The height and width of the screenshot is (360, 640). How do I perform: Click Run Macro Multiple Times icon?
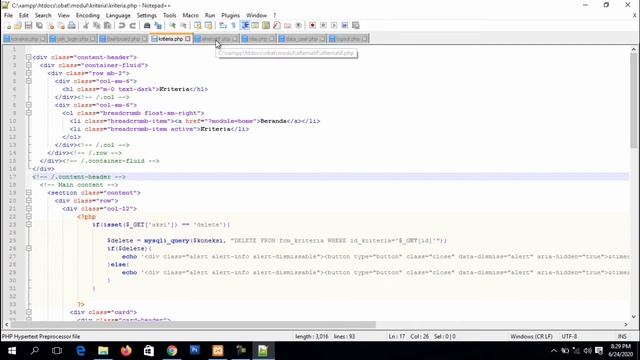tap(345, 26)
